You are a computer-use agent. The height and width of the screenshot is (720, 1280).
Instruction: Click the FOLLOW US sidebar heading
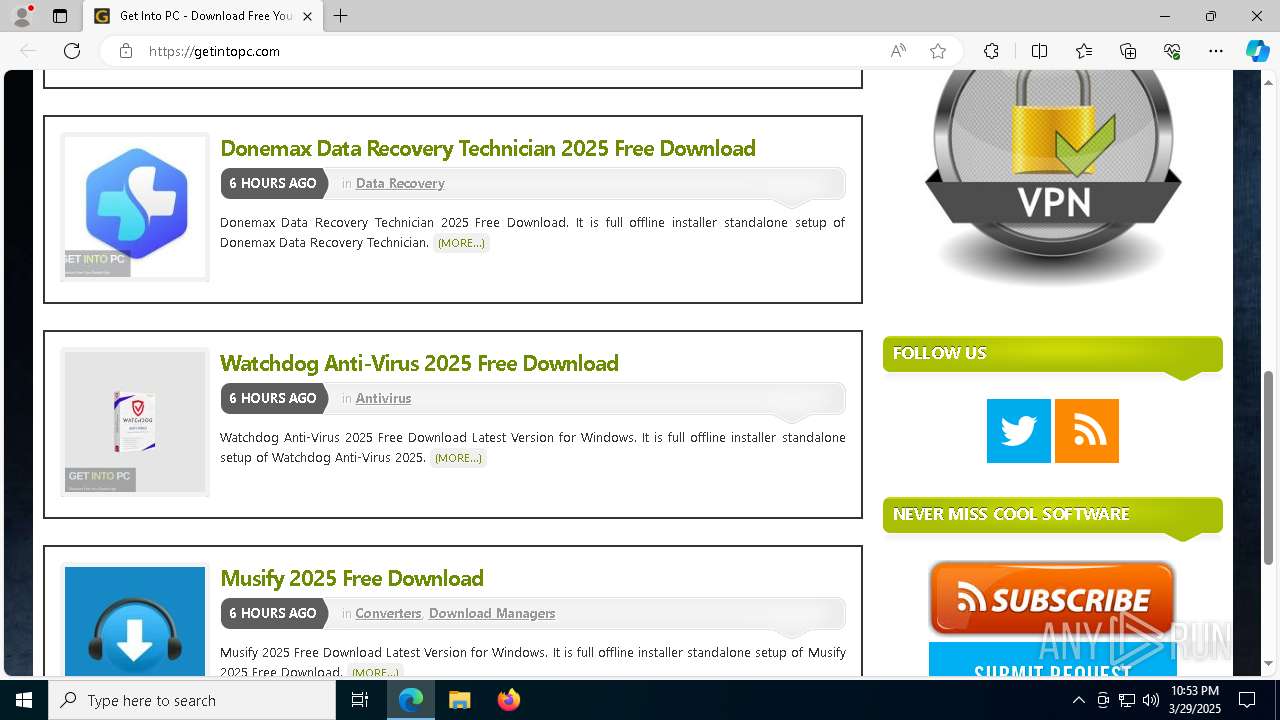pyautogui.click(x=1053, y=354)
